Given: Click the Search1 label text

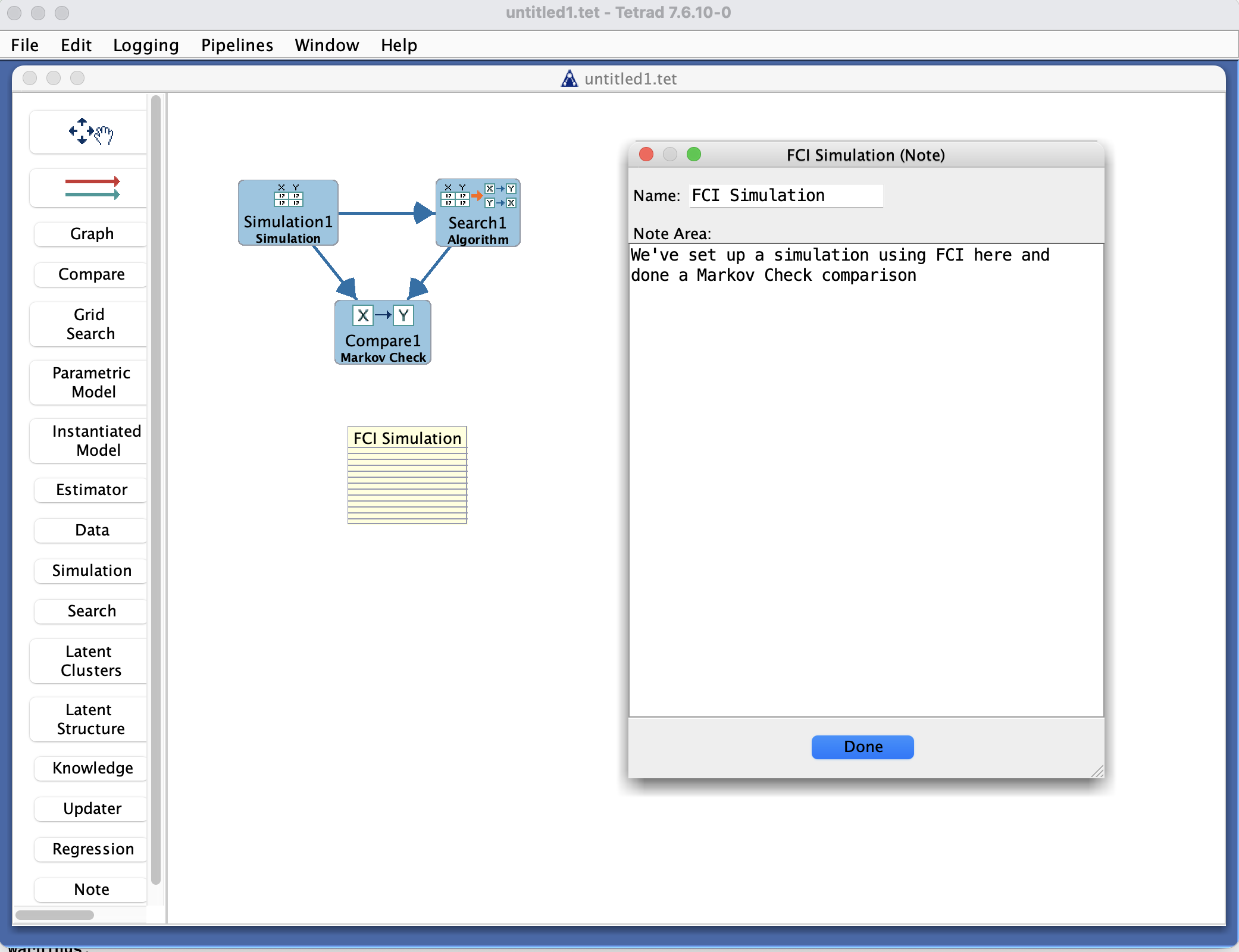Looking at the screenshot, I should [x=477, y=223].
